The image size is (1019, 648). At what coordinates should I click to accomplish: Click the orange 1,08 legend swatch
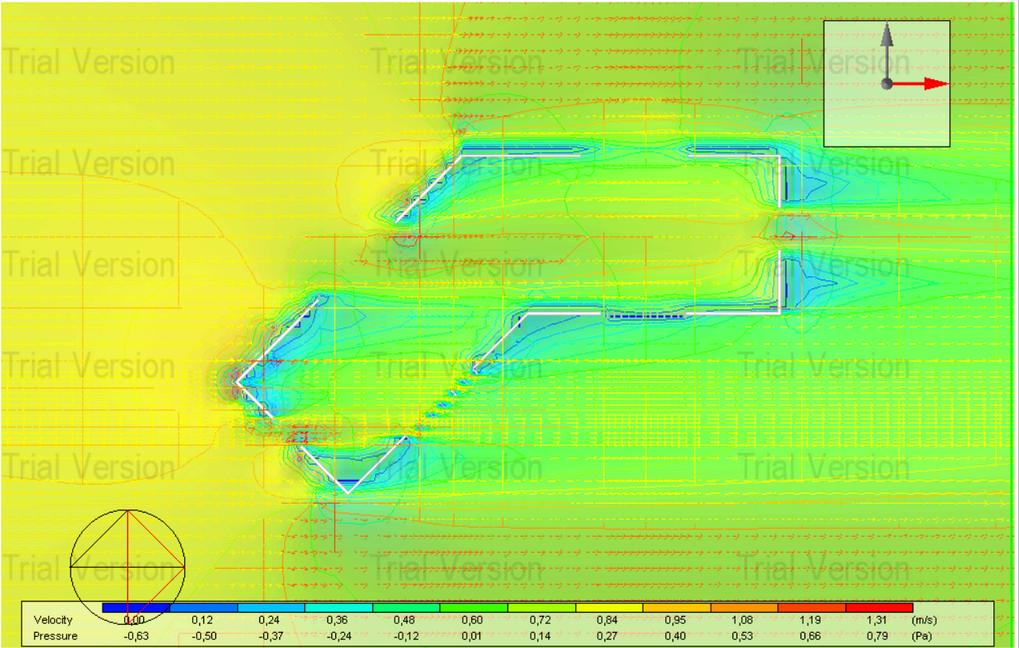(744, 608)
